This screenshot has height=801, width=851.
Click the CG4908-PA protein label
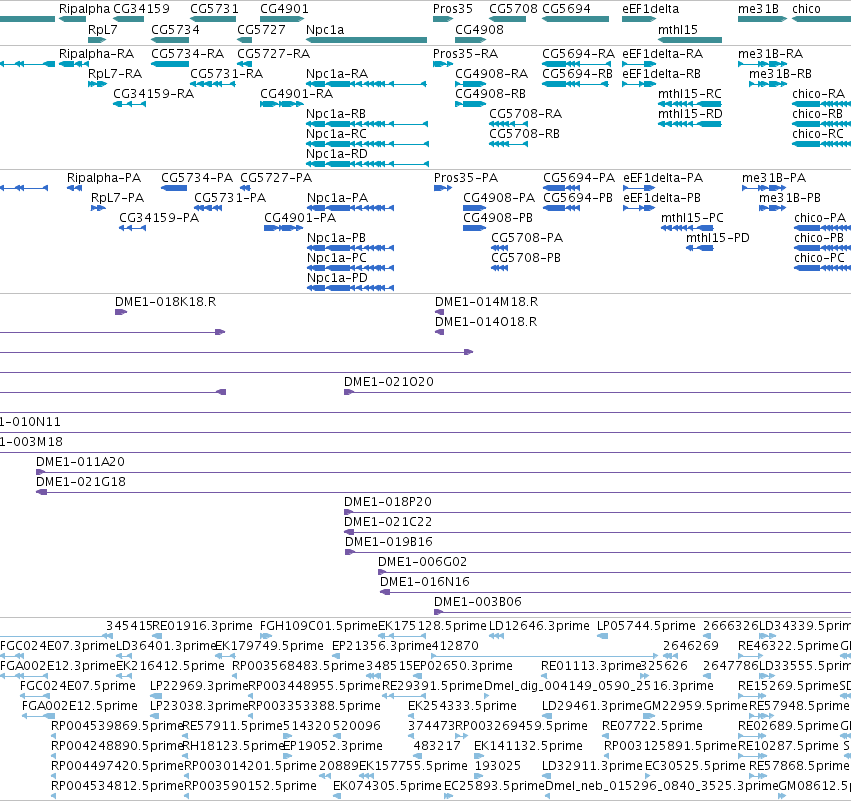pos(499,198)
